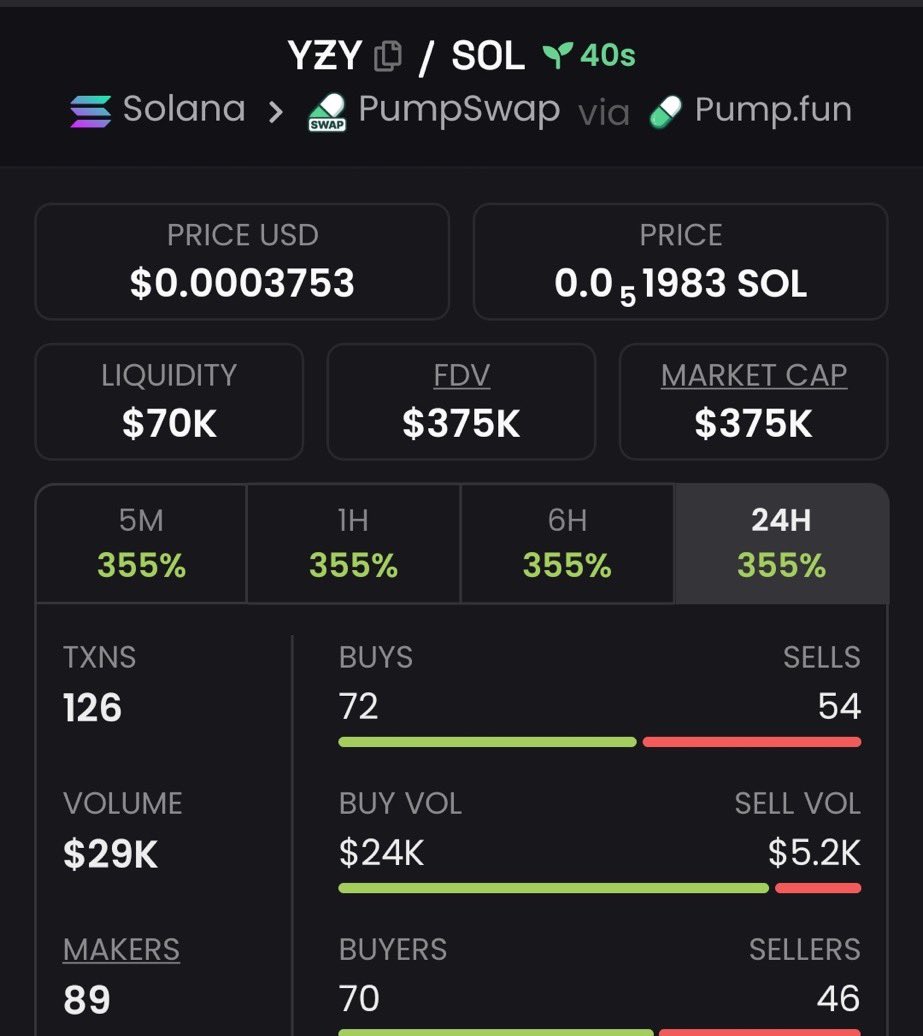This screenshot has height=1036, width=923.
Task: Click the LIQUIDITY $70K box
Action: (x=169, y=402)
